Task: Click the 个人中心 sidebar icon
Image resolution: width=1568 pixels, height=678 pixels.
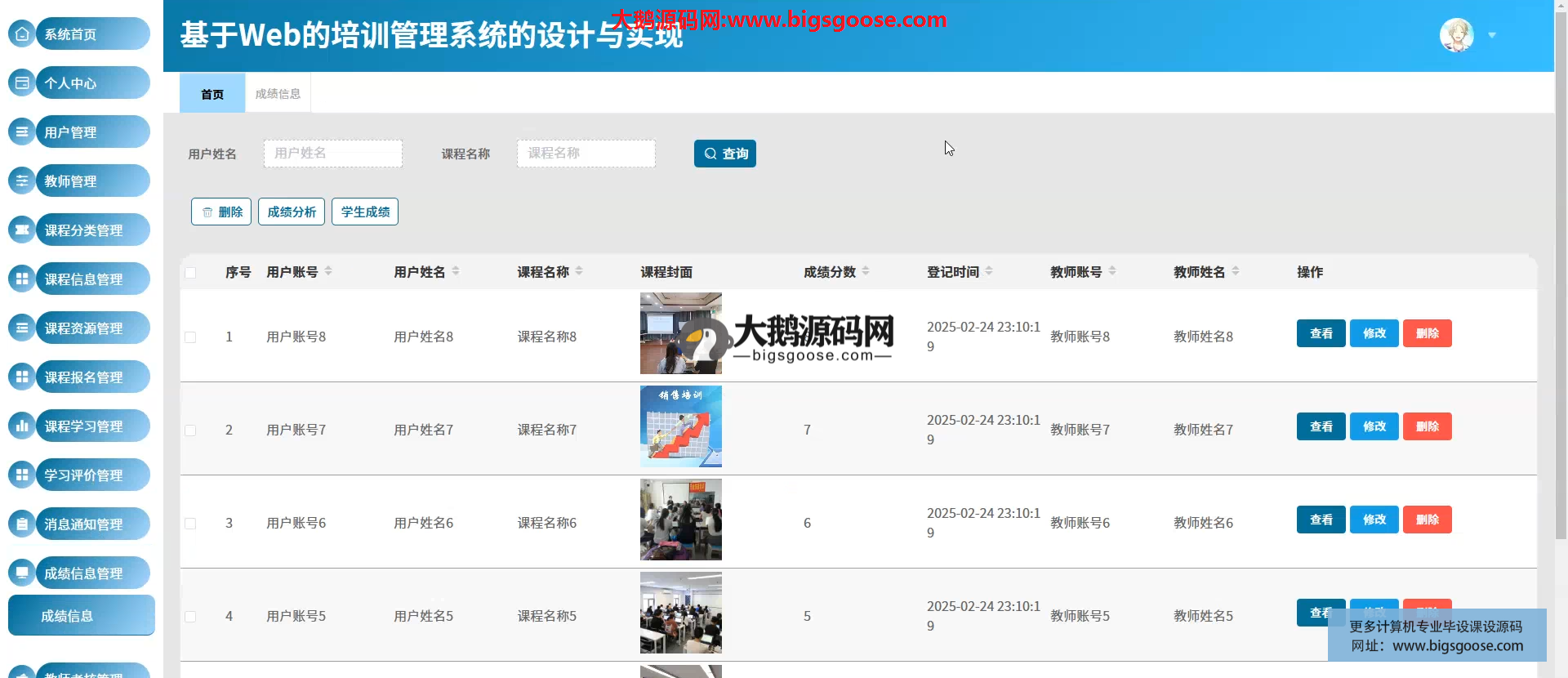Action: pos(22,83)
